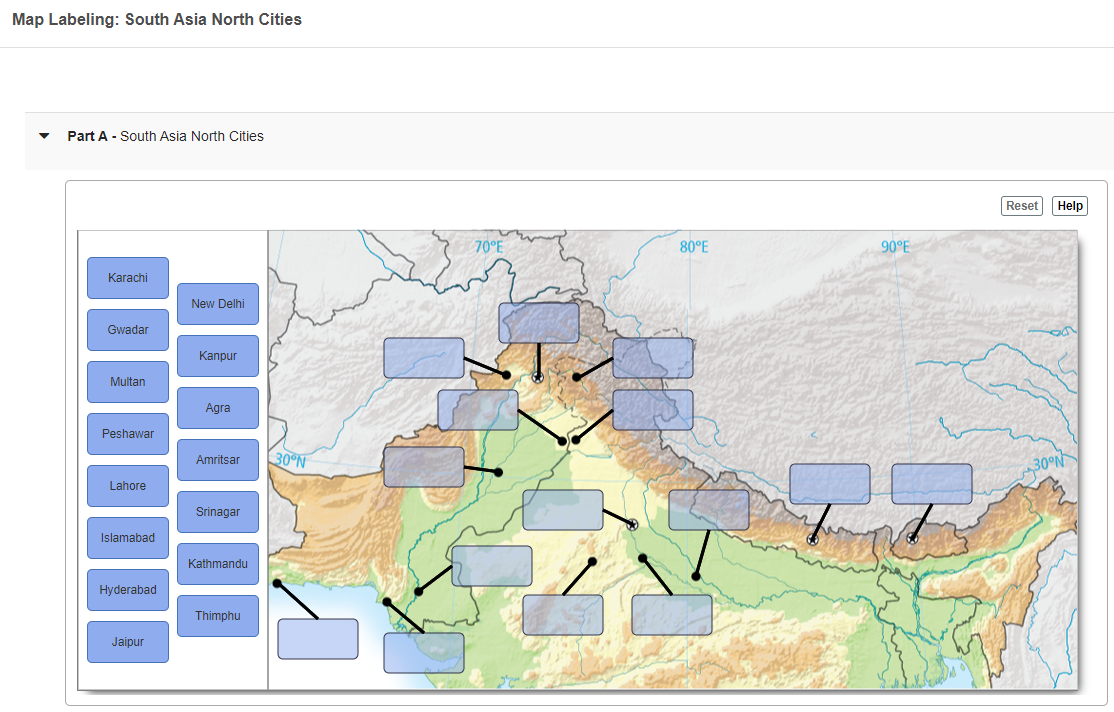
Task: Collapse the Part A section
Action: [43, 135]
